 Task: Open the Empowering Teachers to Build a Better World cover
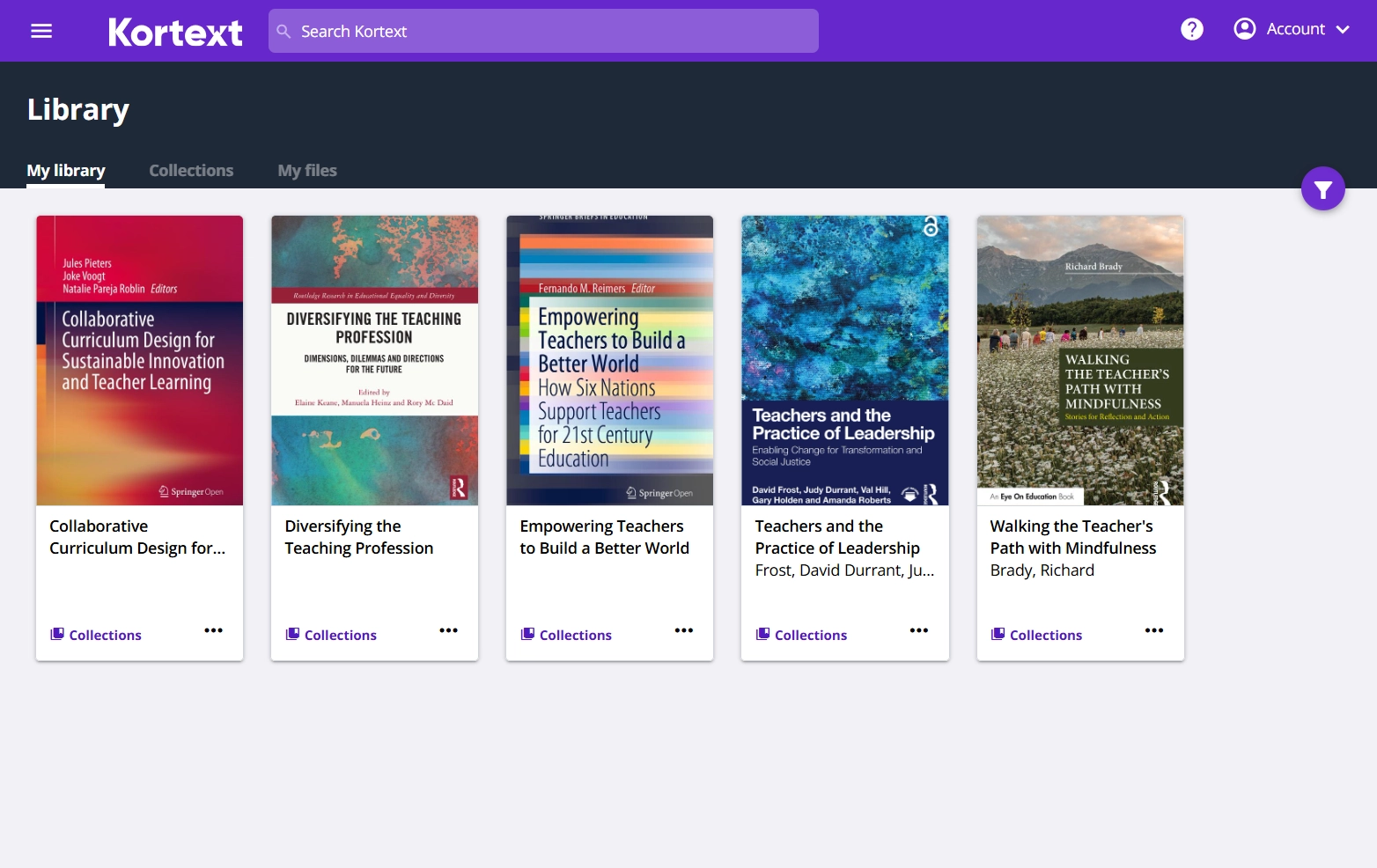coord(609,360)
